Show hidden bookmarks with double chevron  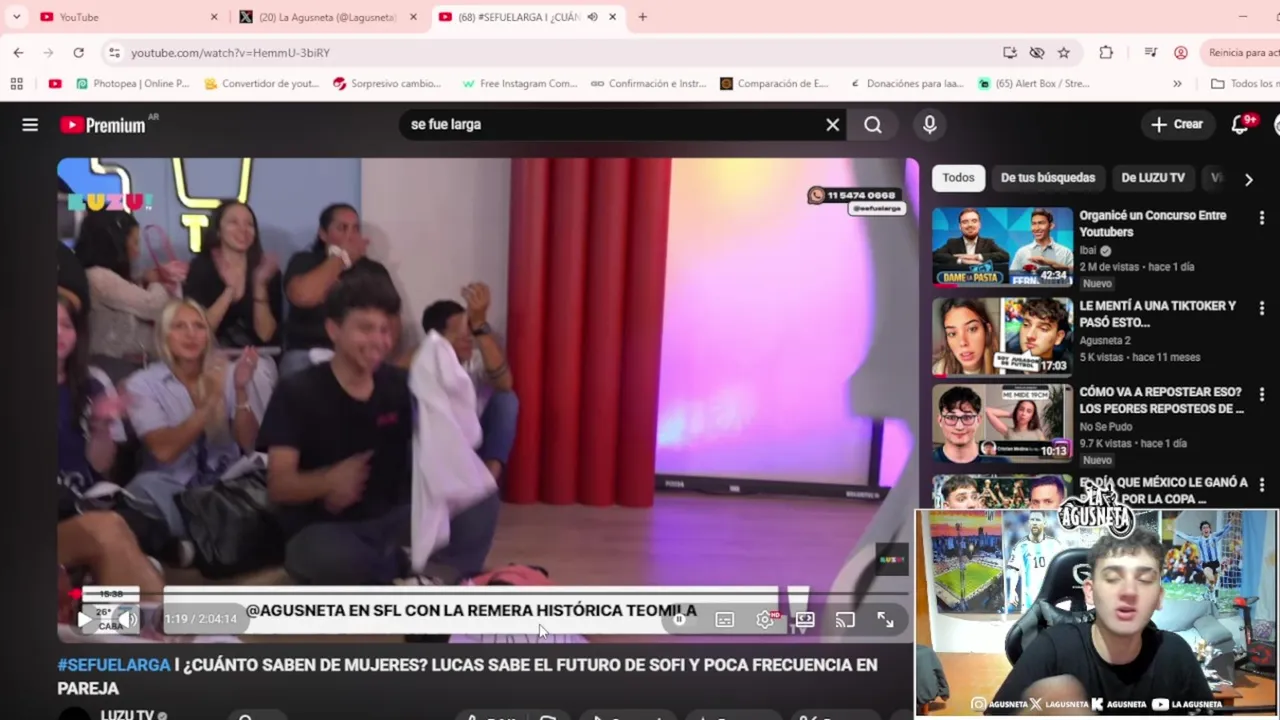coord(1177,83)
